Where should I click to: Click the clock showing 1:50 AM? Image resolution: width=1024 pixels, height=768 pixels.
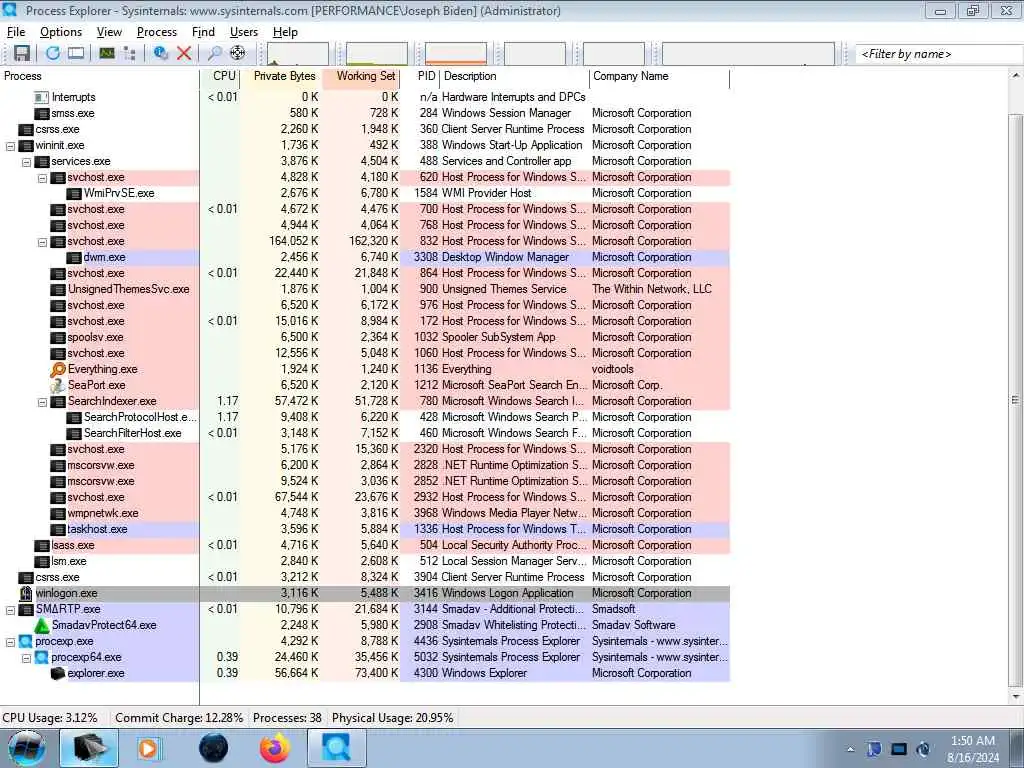click(972, 741)
